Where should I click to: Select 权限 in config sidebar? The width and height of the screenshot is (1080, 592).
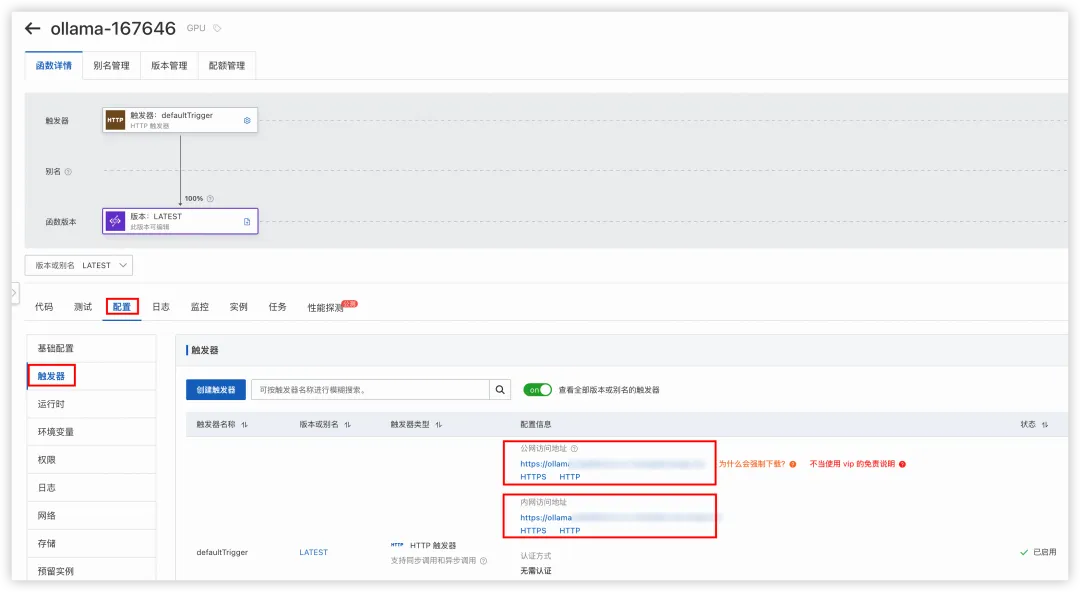pyautogui.click(x=92, y=460)
